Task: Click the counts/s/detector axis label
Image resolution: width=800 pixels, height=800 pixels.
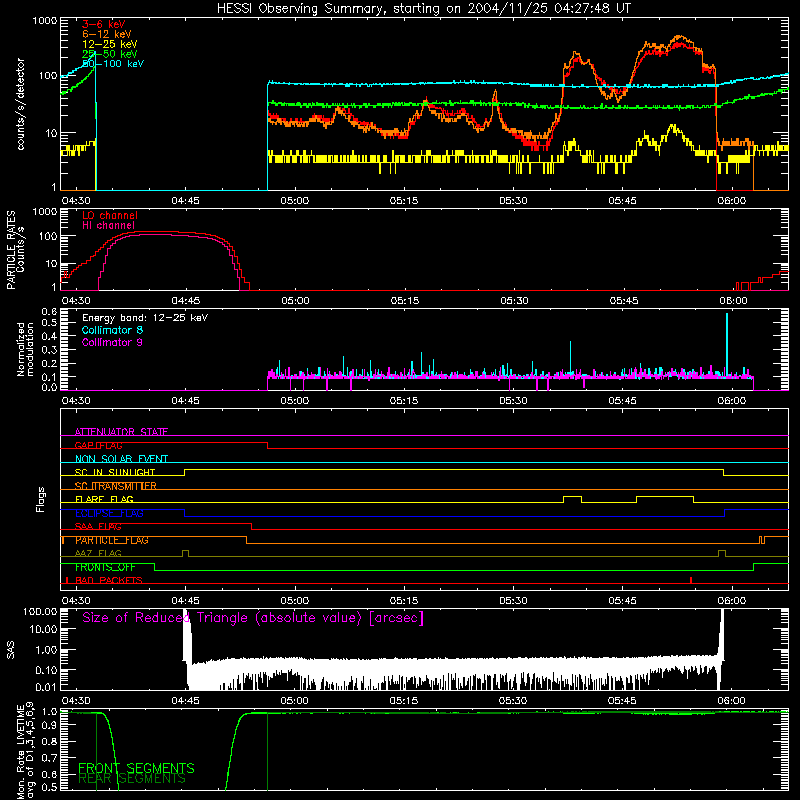Action: click(20, 104)
